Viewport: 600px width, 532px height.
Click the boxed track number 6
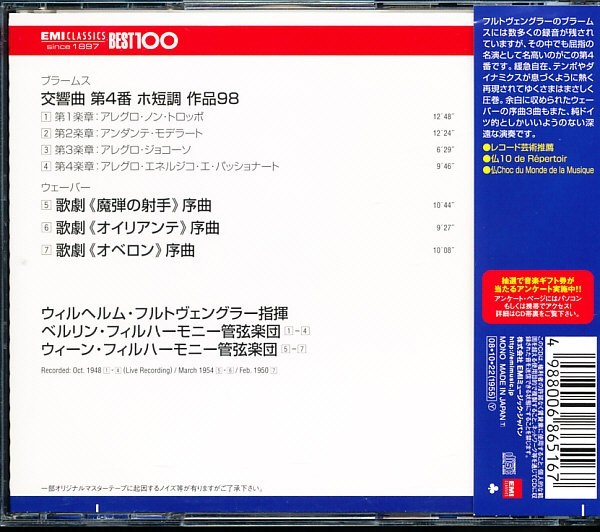(x=46, y=228)
